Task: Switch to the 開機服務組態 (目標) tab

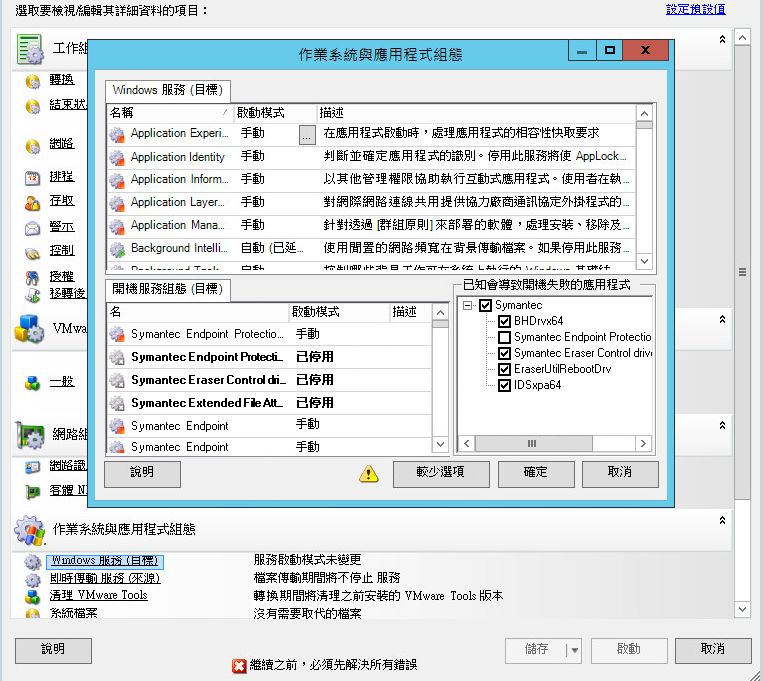Action: pos(169,290)
